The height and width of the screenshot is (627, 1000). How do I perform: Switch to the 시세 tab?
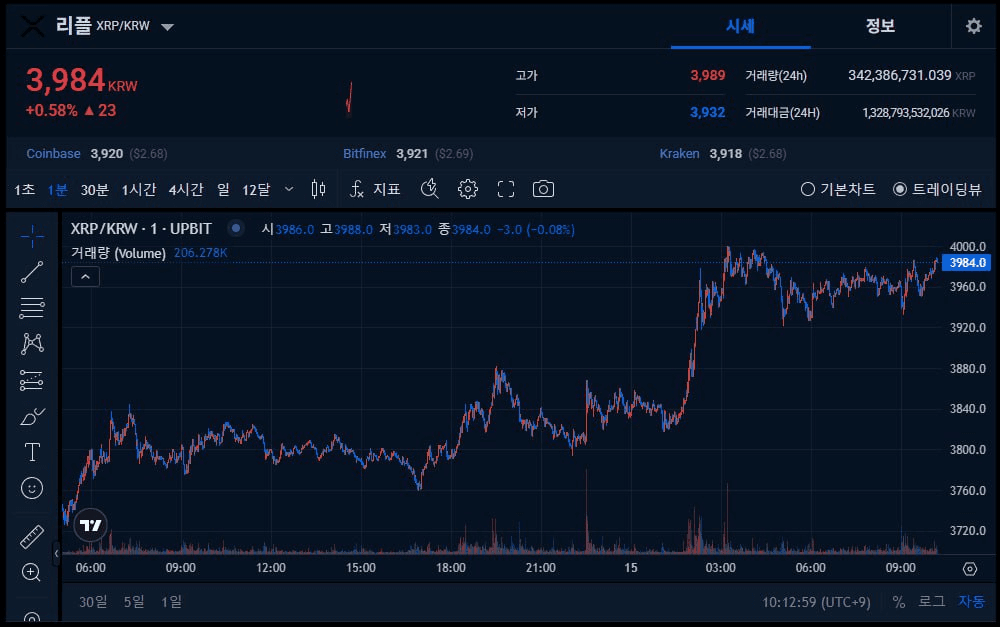(x=740, y=27)
